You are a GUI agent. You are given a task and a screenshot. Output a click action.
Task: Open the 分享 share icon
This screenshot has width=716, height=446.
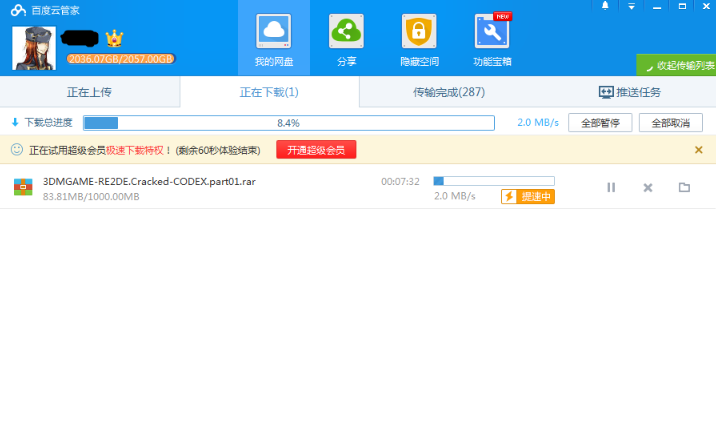[346, 31]
